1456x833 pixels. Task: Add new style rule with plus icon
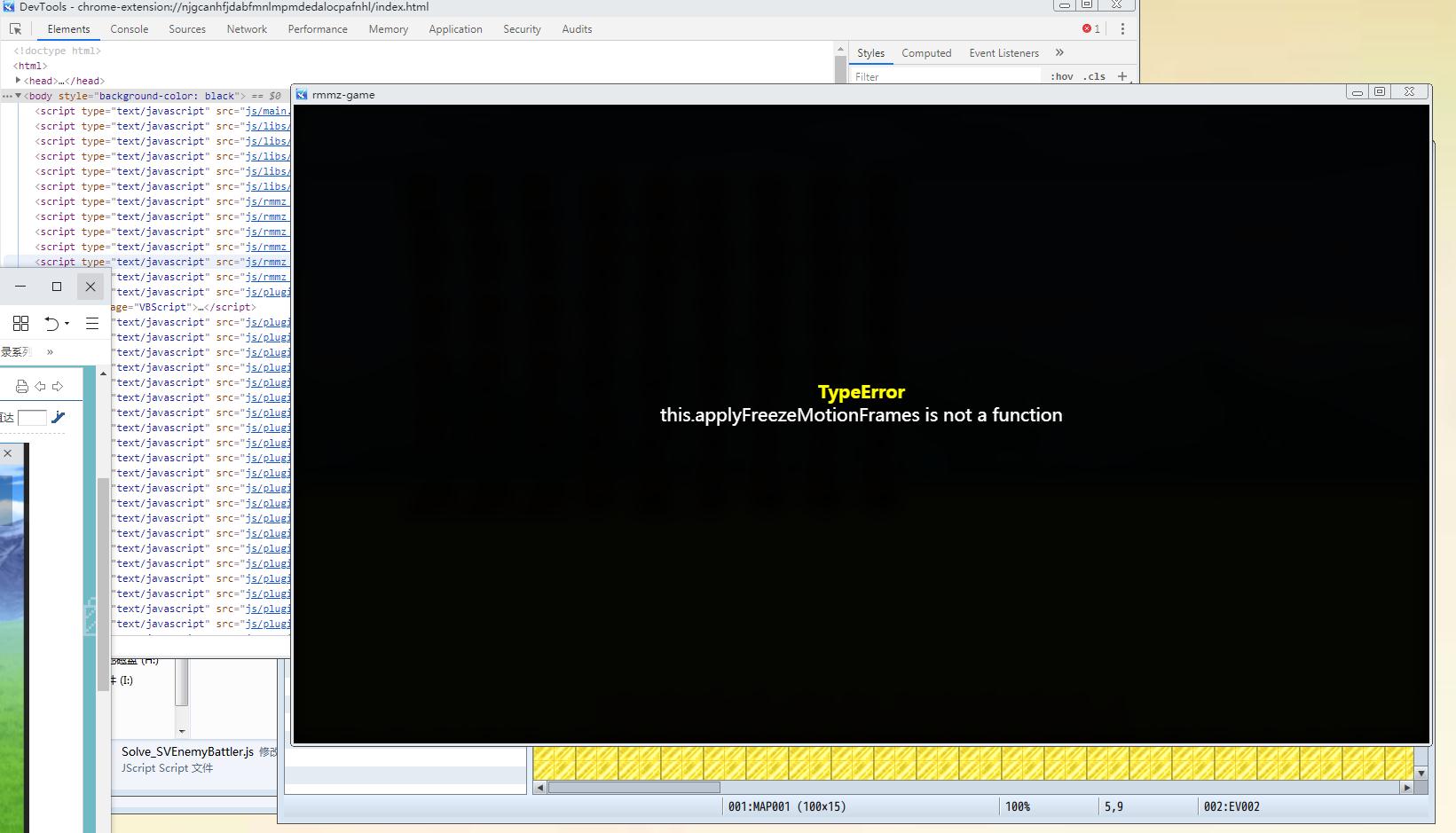point(1122,76)
